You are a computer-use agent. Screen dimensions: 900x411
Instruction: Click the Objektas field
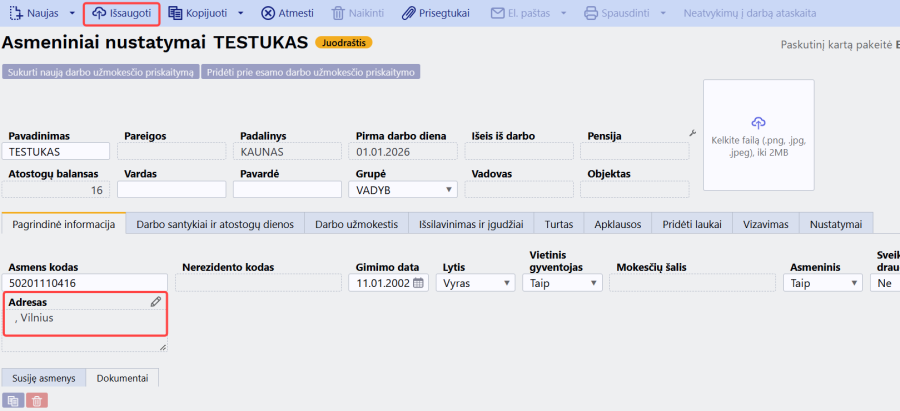(x=634, y=189)
